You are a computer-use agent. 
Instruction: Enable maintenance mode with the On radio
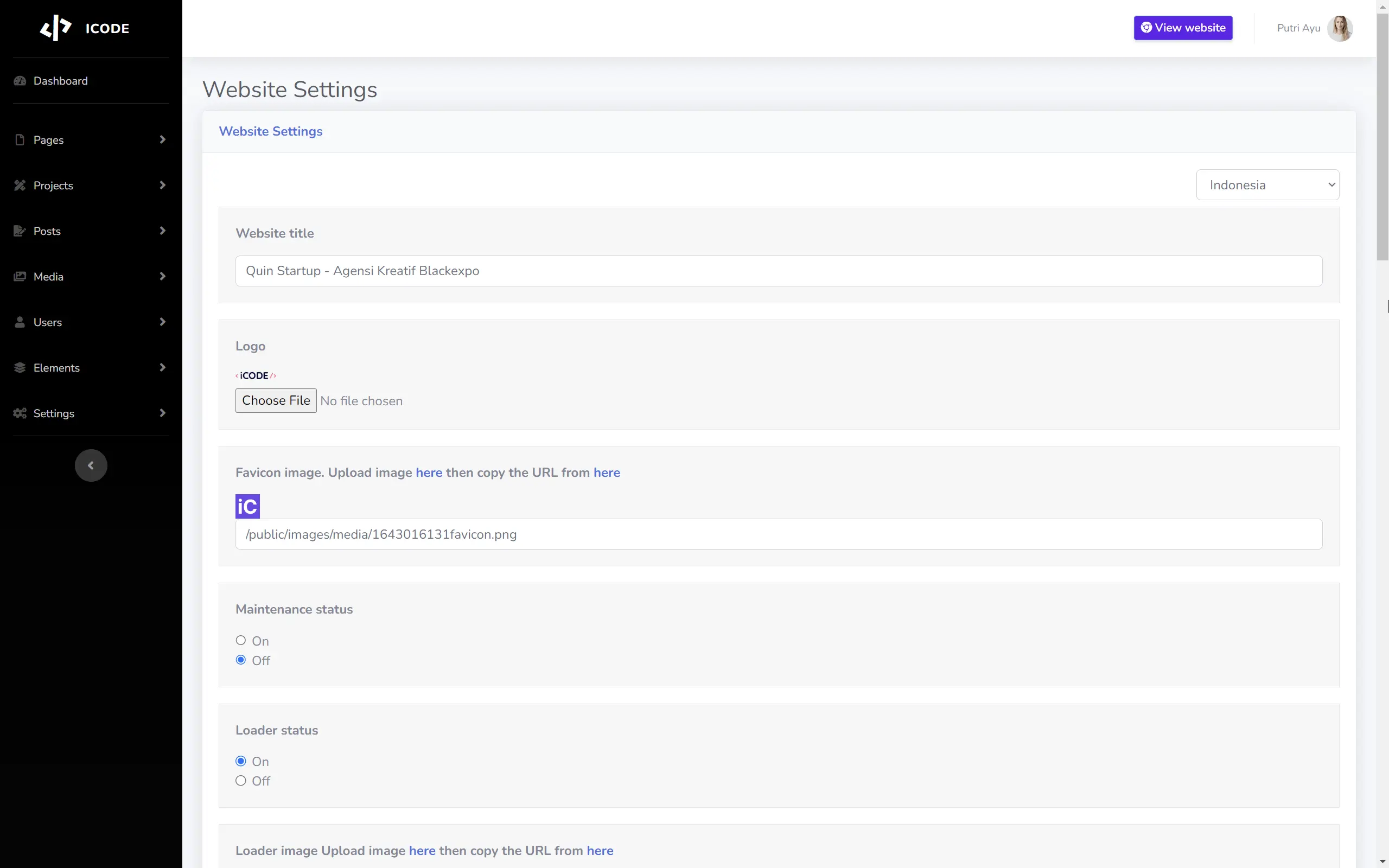coord(240,640)
